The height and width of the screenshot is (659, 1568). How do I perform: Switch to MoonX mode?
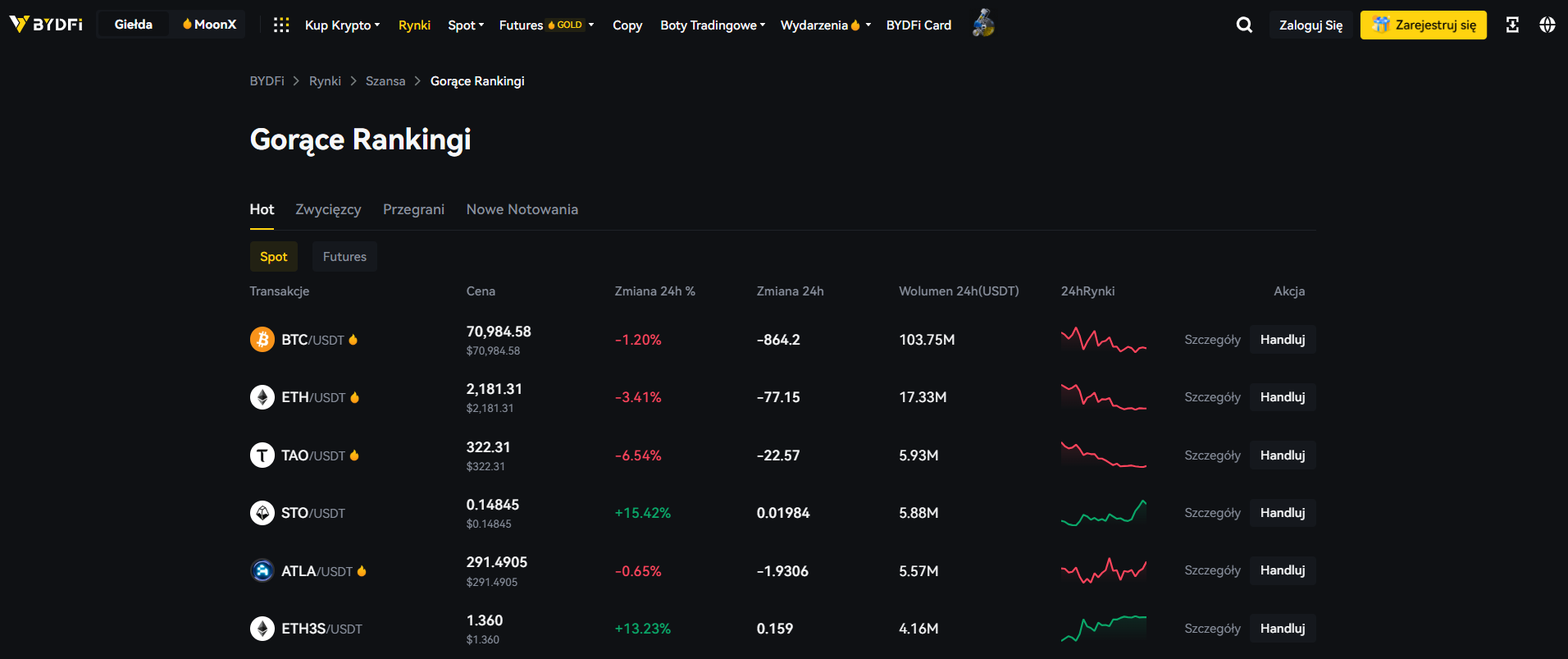tap(210, 25)
